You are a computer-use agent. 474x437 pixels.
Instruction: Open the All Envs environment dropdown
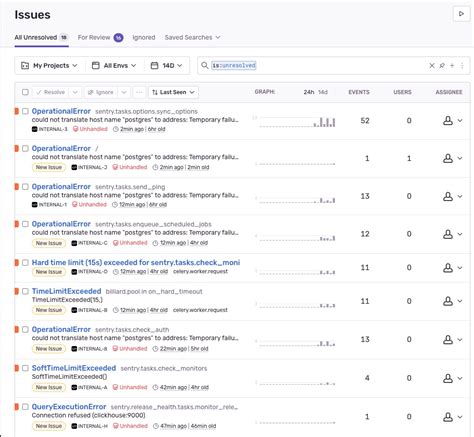pyautogui.click(x=114, y=66)
